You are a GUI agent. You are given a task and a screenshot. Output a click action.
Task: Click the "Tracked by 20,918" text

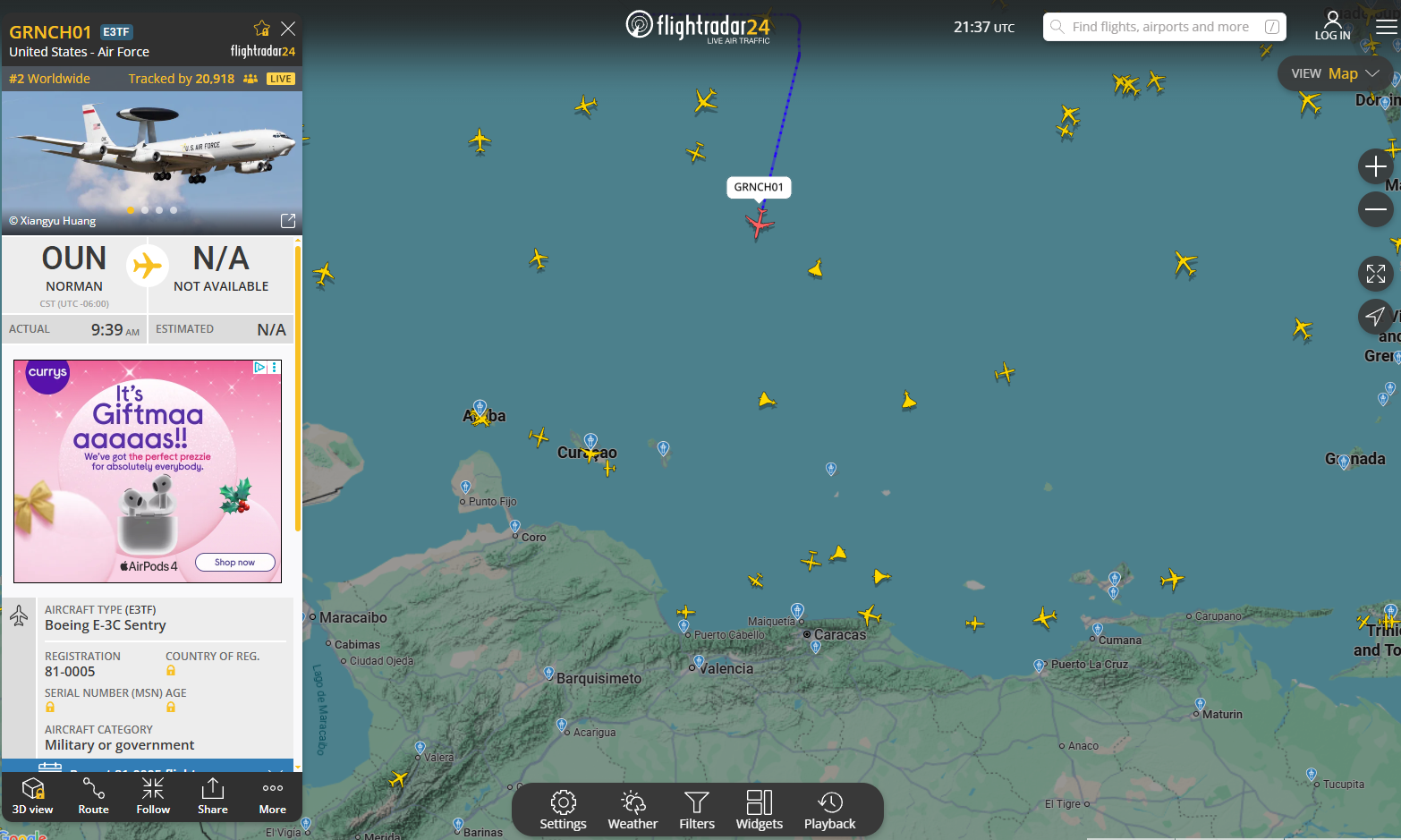click(x=182, y=79)
